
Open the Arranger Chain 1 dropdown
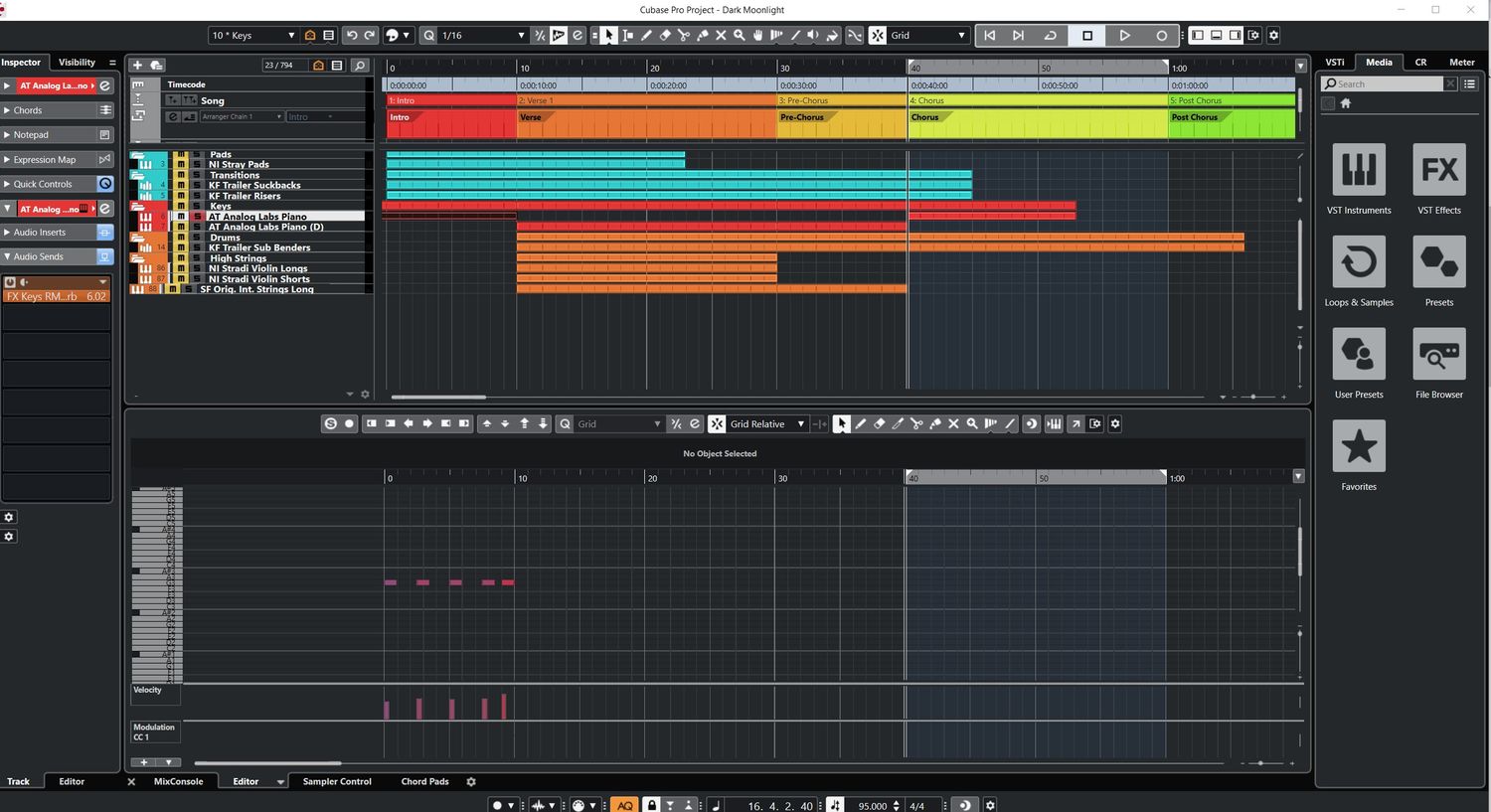(242, 116)
